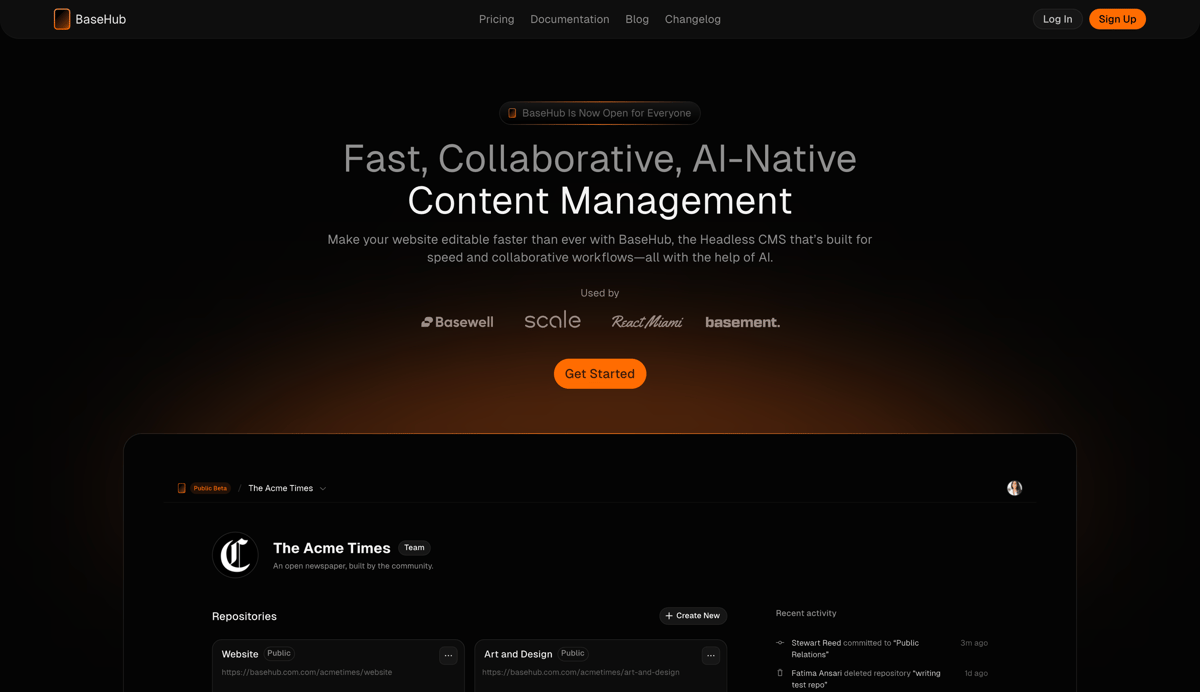The height and width of the screenshot is (692, 1200).
Task: Open the Documentation page
Action: pyautogui.click(x=569, y=18)
